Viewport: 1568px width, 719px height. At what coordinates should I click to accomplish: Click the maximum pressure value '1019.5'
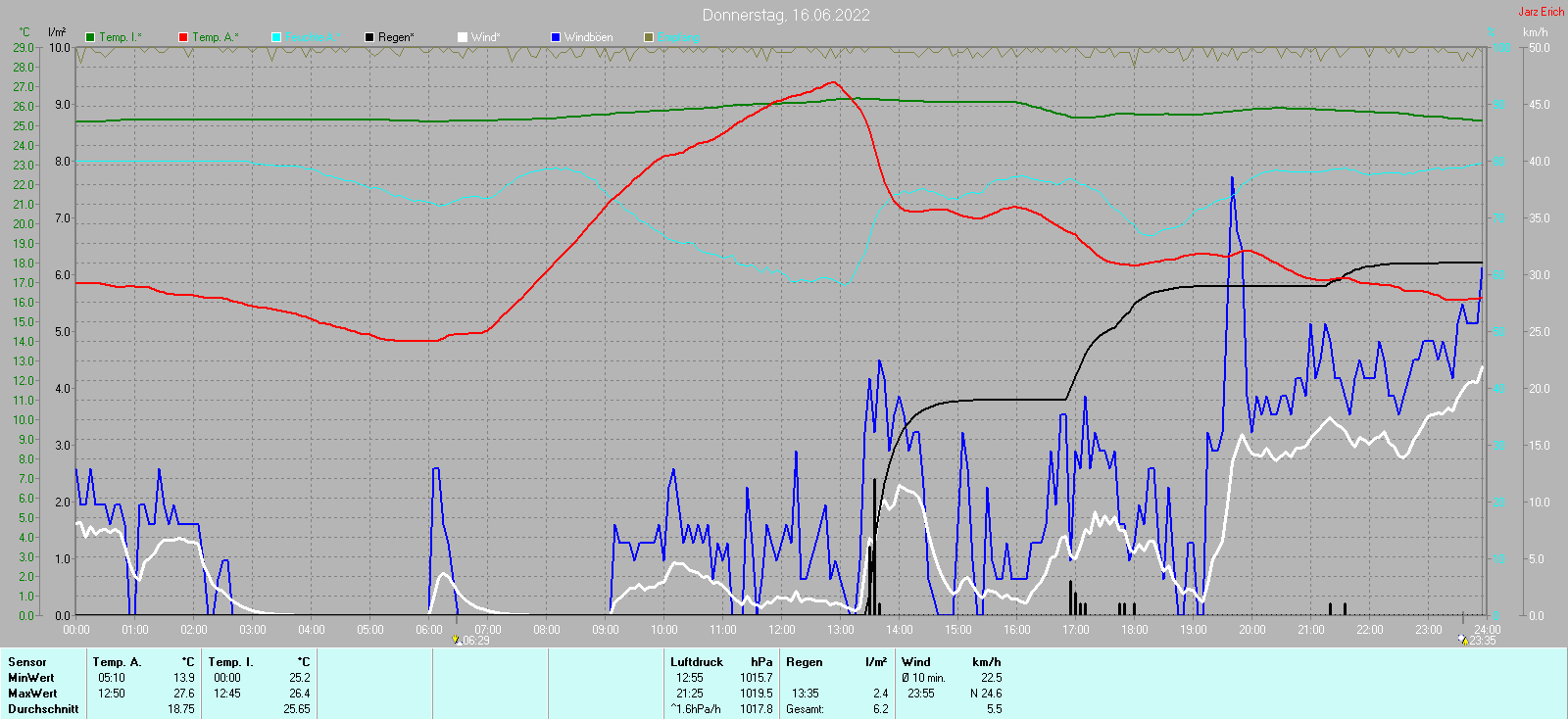[x=757, y=694]
